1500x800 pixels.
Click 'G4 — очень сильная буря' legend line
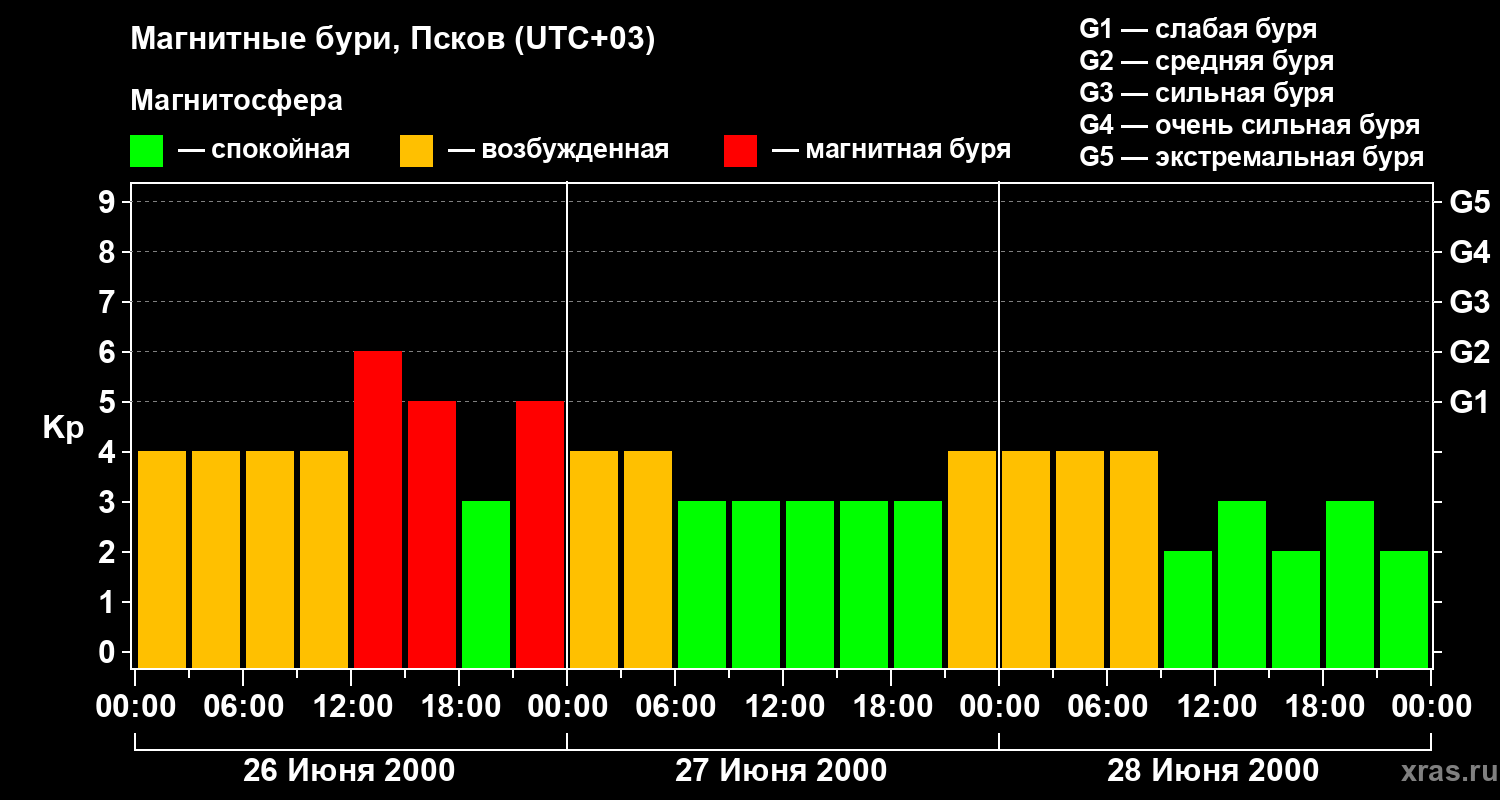(x=1250, y=125)
